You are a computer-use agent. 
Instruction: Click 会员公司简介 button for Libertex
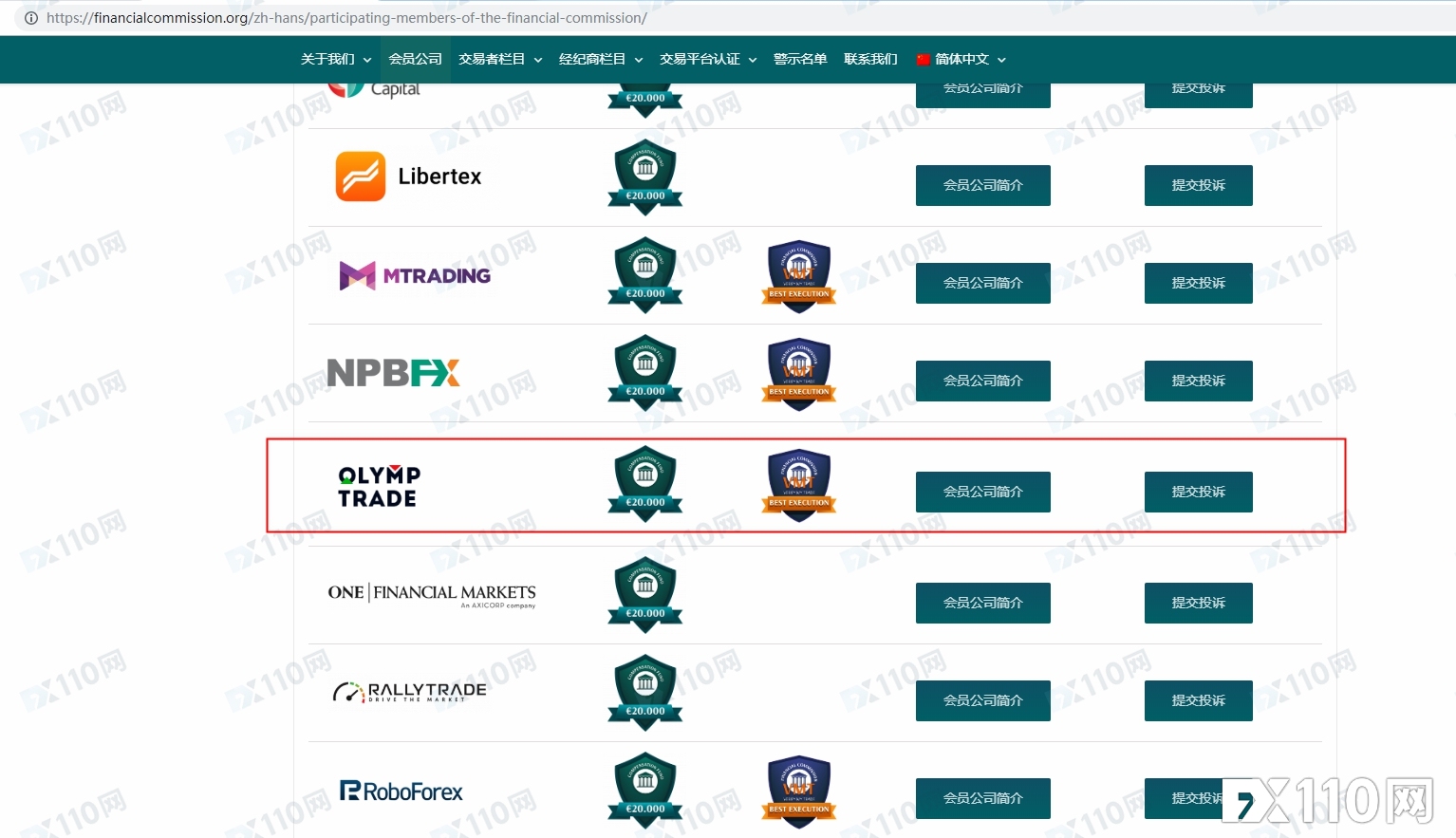click(x=982, y=185)
